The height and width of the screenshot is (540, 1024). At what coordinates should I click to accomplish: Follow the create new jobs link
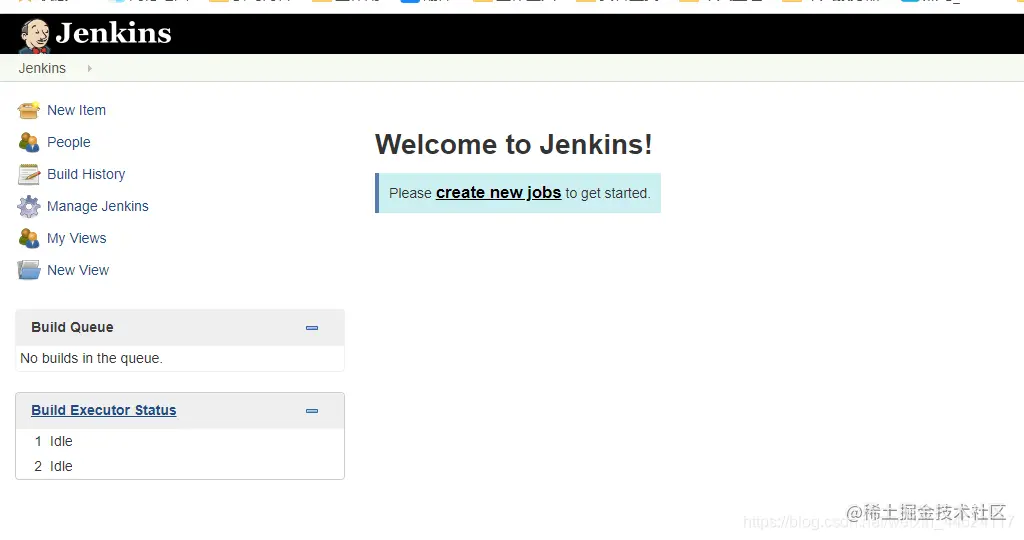pos(498,193)
